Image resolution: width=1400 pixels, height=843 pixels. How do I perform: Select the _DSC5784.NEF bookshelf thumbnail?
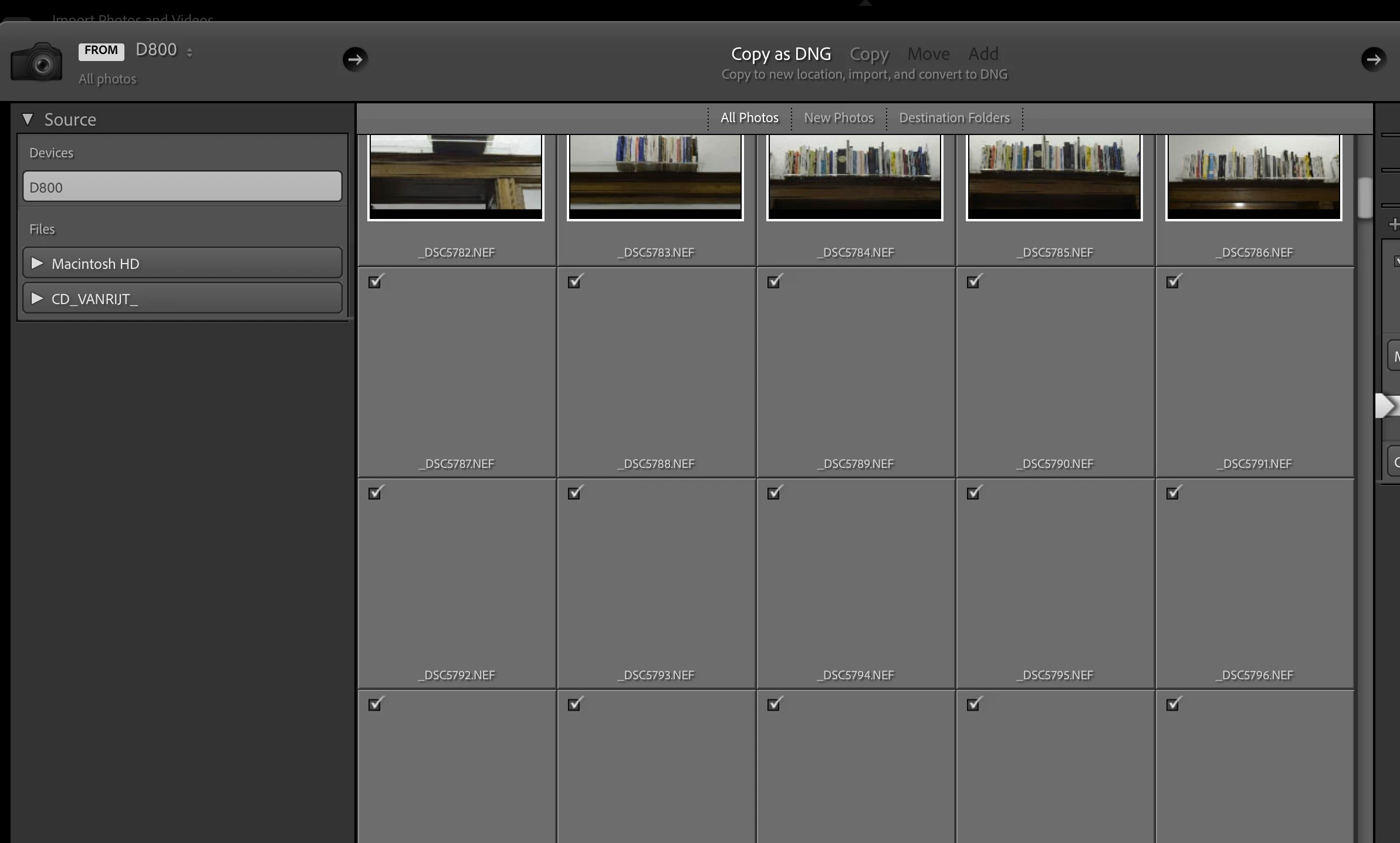coord(854,176)
